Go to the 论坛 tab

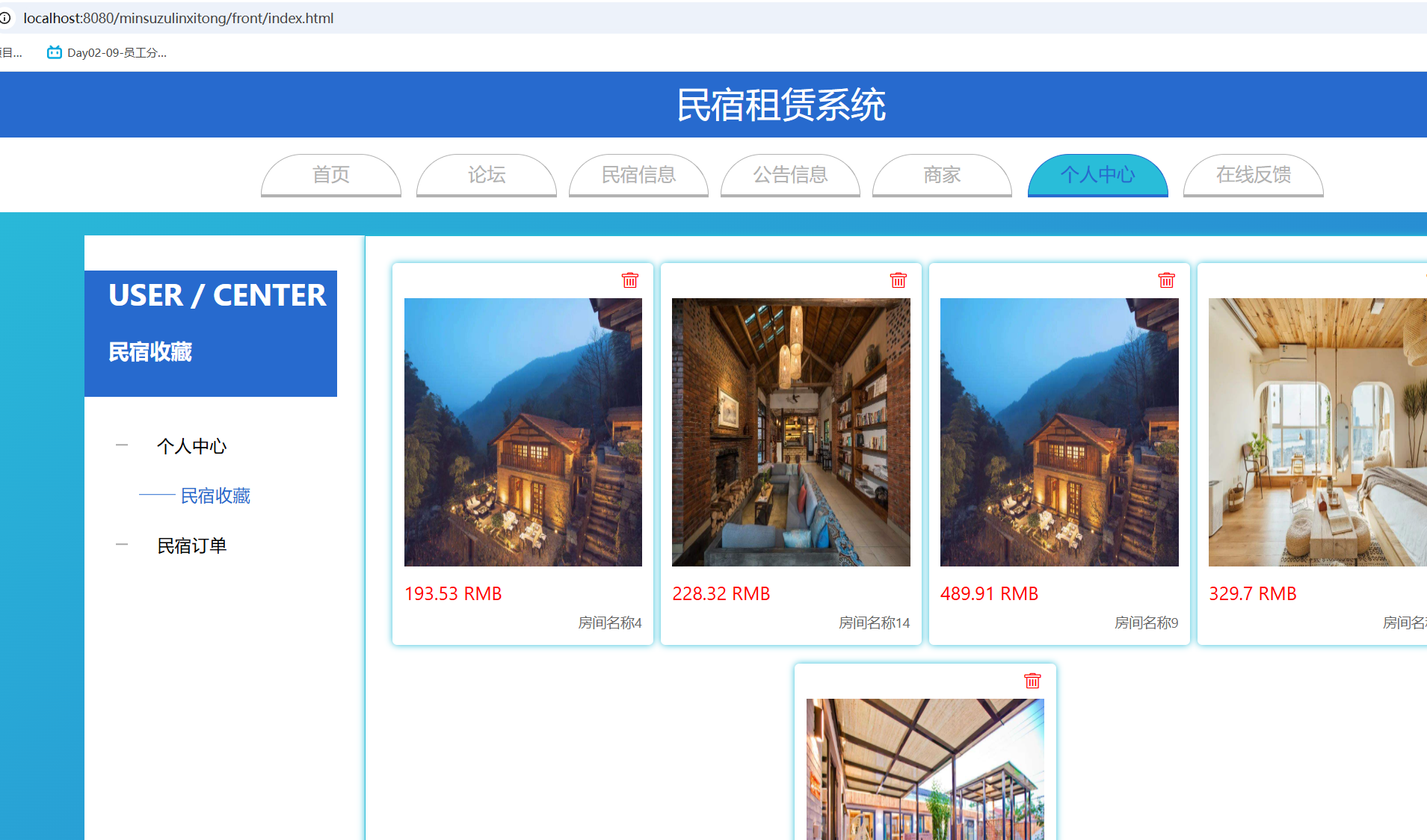pyautogui.click(x=487, y=175)
